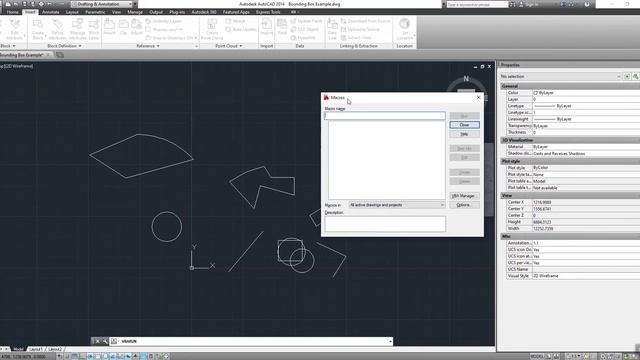Click the command line close X icon
Screen dimensions: 640x360
coord(97,341)
